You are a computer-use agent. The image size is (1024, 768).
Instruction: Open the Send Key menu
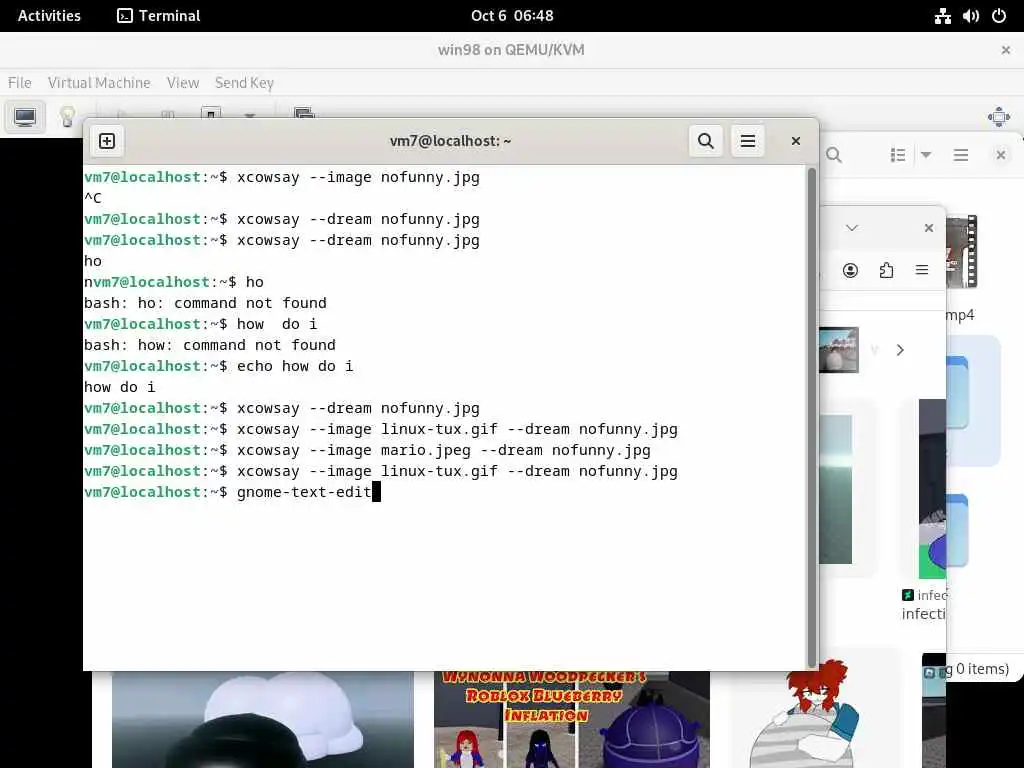[x=244, y=83]
